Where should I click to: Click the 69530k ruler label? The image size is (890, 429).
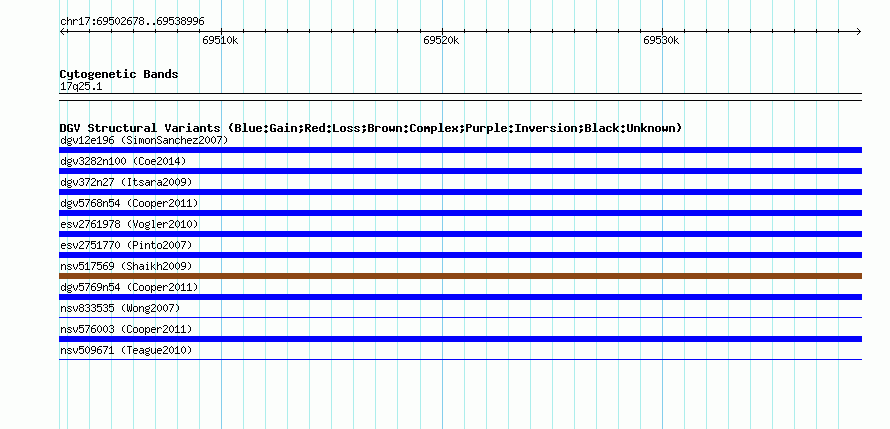pyautogui.click(x=661, y=41)
